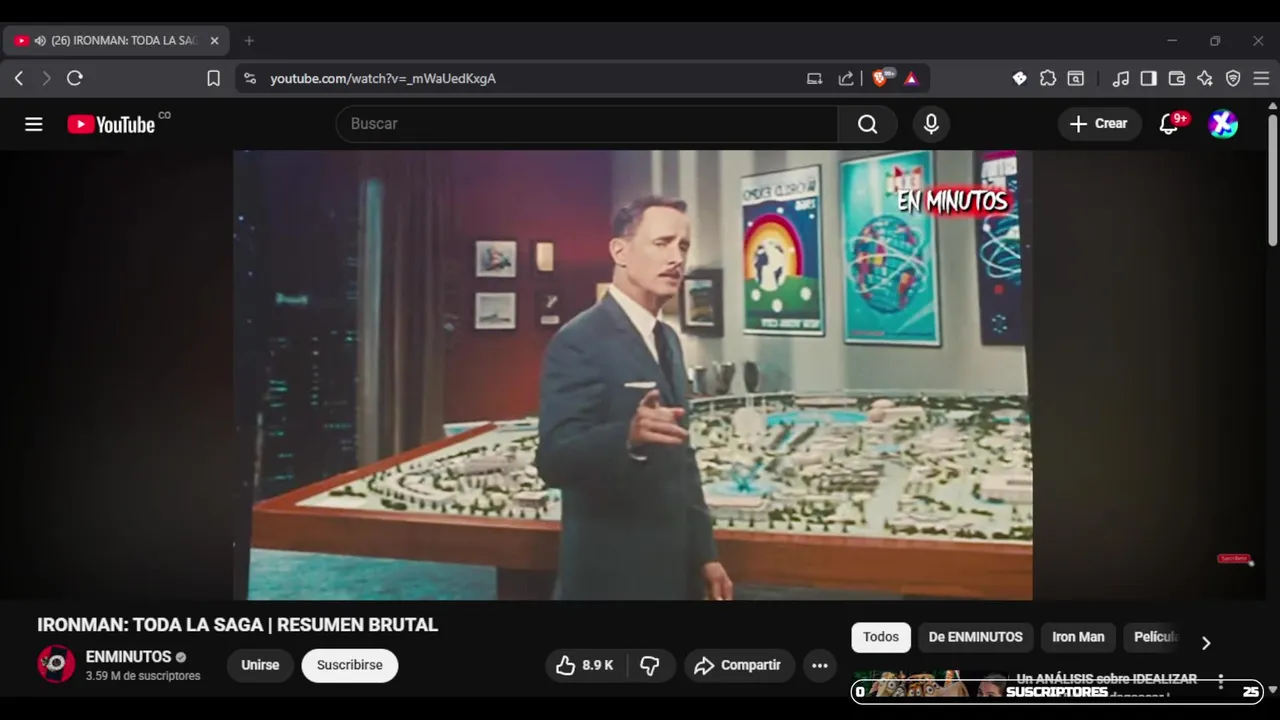Click the Suscribirse button

tap(350, 665)
